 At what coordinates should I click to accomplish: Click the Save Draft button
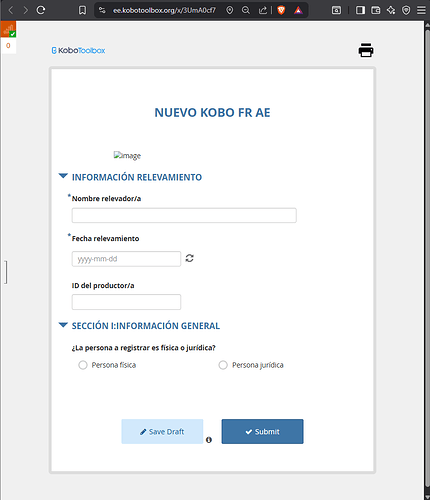[162, 431]
